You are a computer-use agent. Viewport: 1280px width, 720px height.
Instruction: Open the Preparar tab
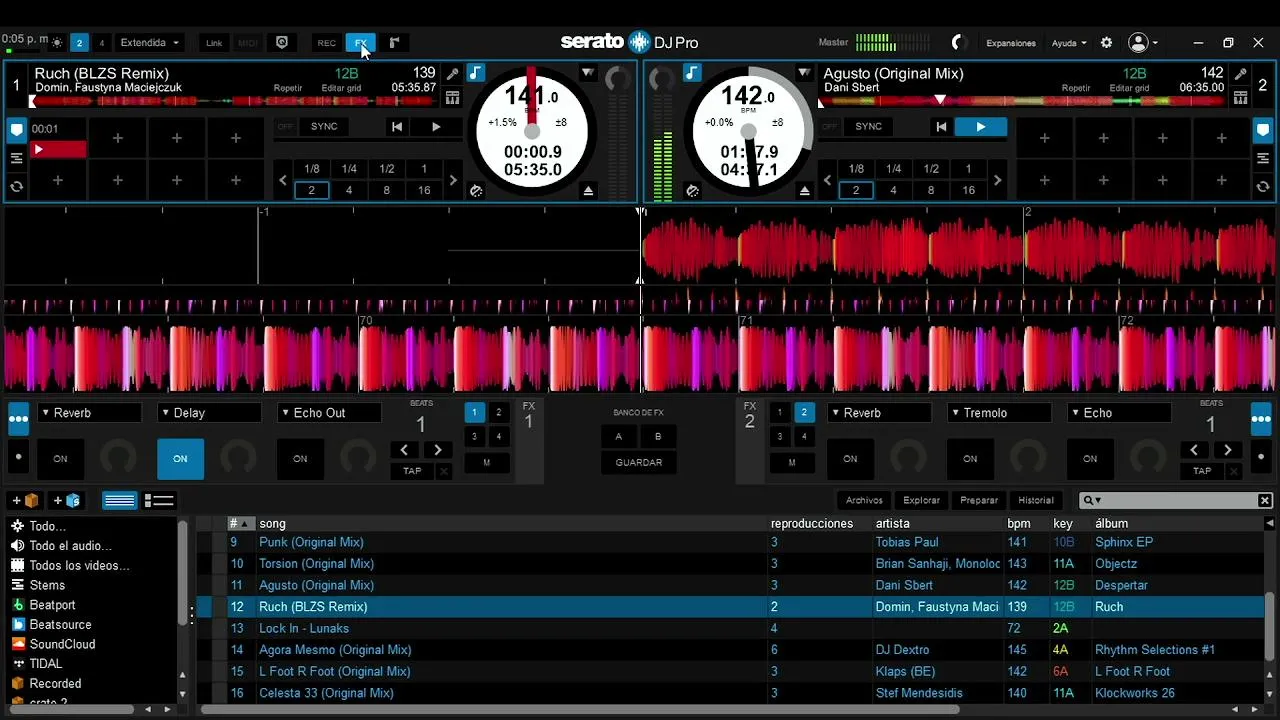click(x=979, y=500)
